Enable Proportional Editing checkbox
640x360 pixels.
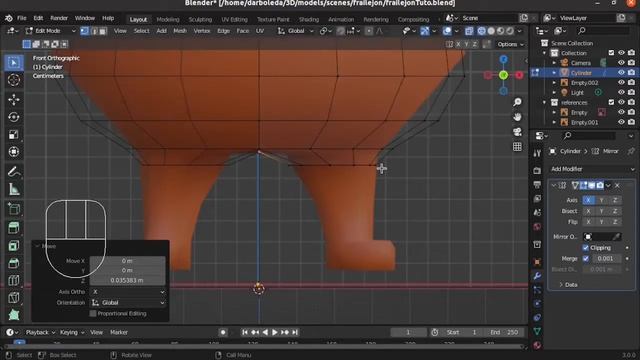(x=93, y=313)
